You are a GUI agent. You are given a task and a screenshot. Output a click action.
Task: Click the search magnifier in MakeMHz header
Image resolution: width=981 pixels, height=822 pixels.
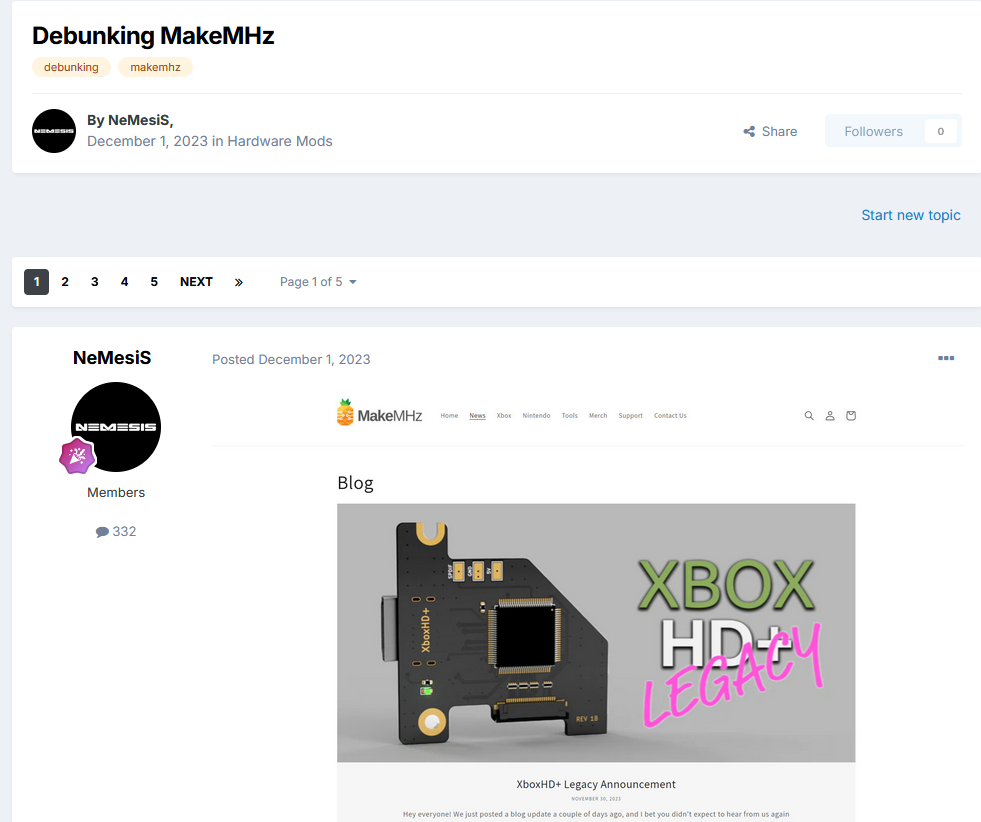click(x=809, y=415)
